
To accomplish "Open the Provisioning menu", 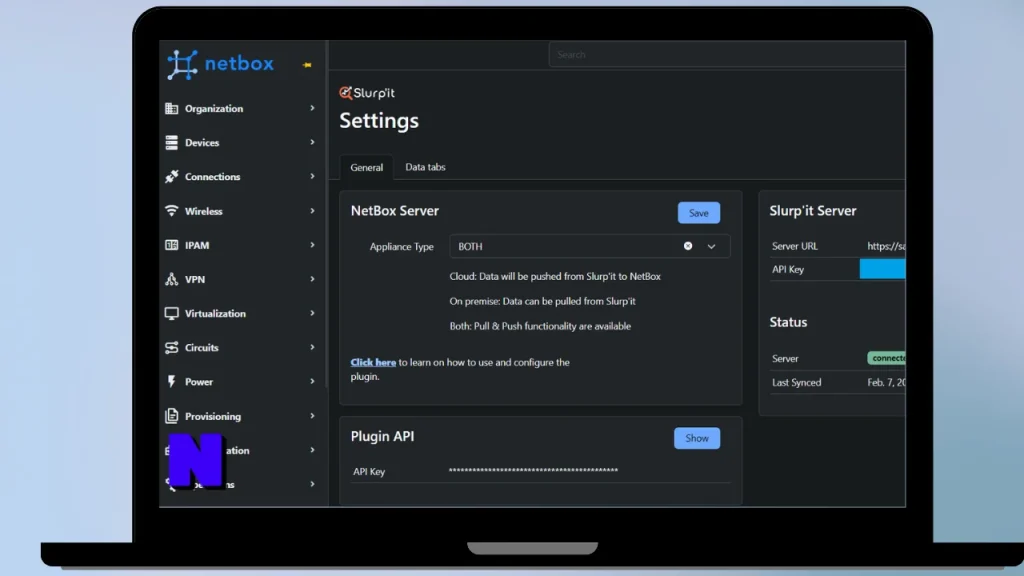I will coord(240,416).
